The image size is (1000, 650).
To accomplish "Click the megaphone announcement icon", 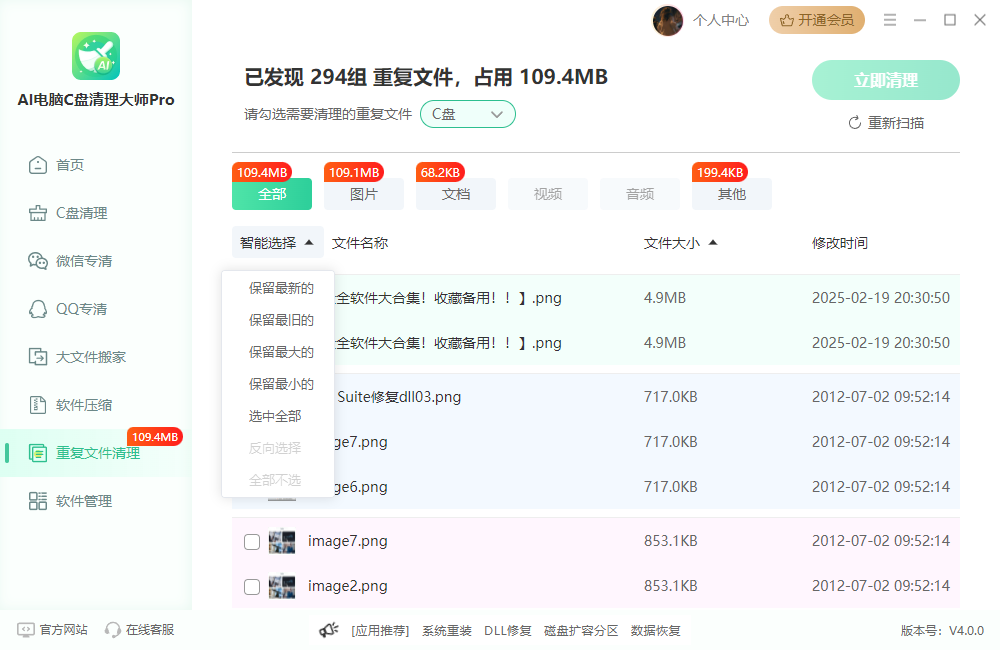I will [329, 630].
